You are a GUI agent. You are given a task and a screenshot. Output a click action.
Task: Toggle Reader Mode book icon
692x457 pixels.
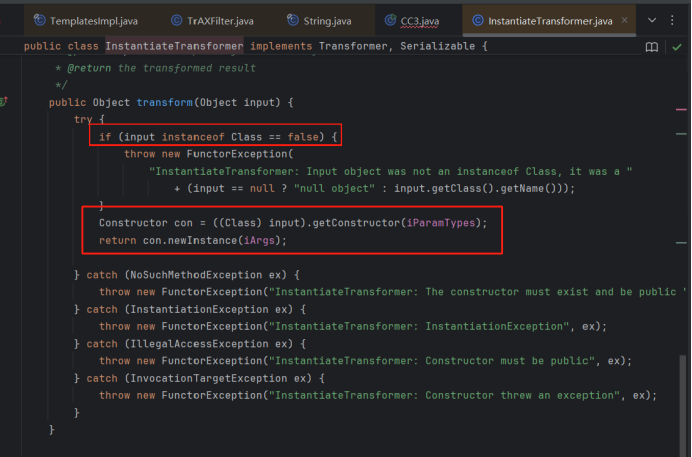coord(652,47)
